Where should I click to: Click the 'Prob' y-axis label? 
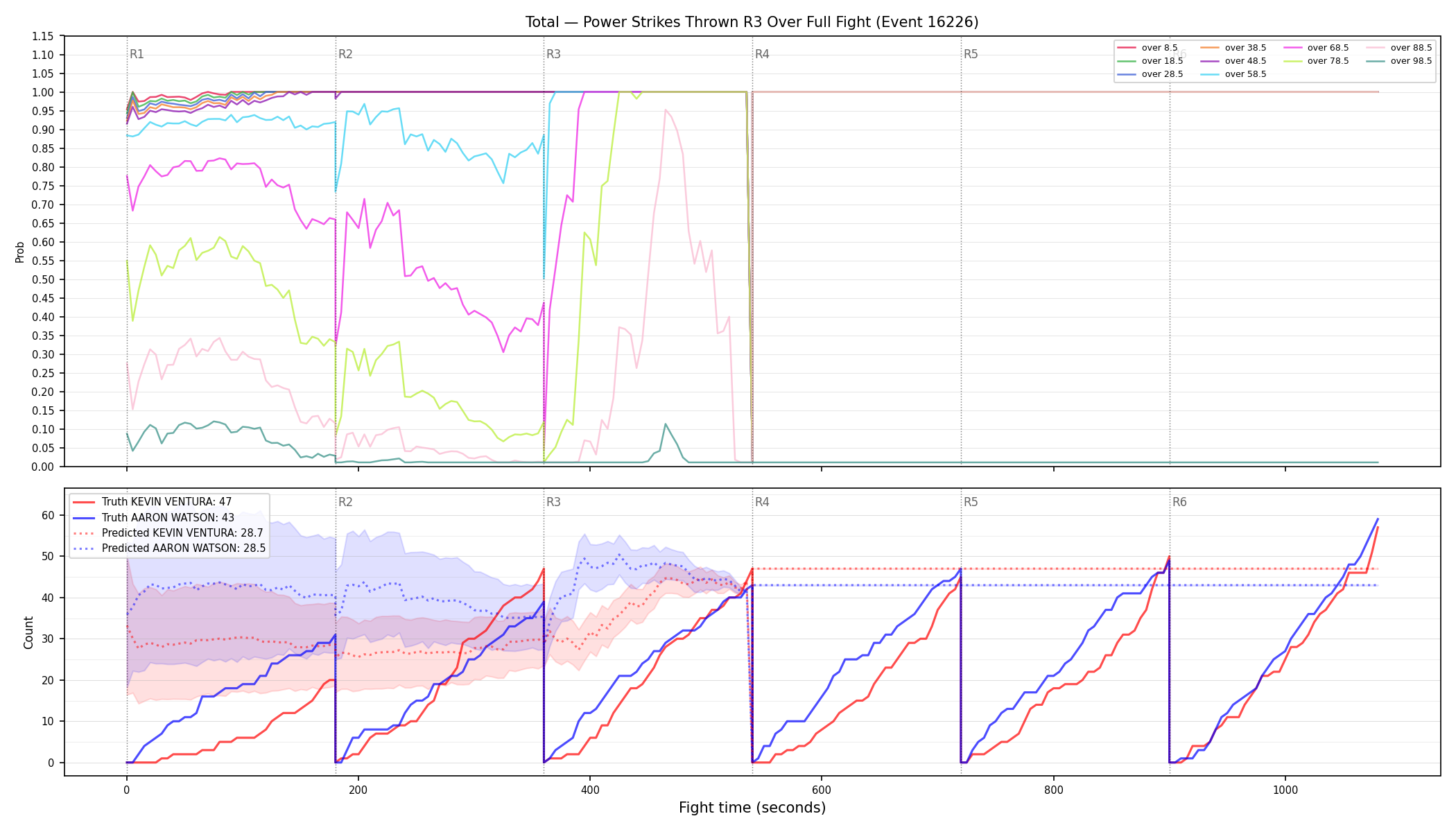coord(19,252)
